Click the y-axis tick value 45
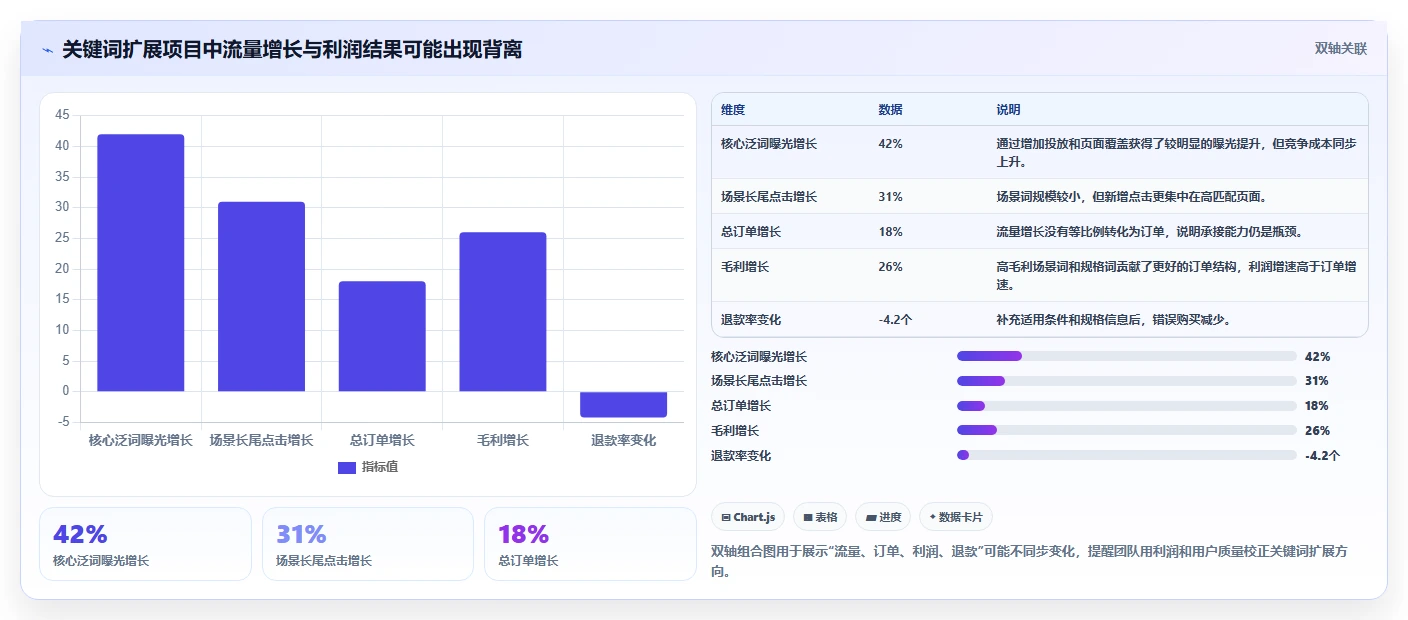Screen dimensions: 1408x620 click(62, 116)
